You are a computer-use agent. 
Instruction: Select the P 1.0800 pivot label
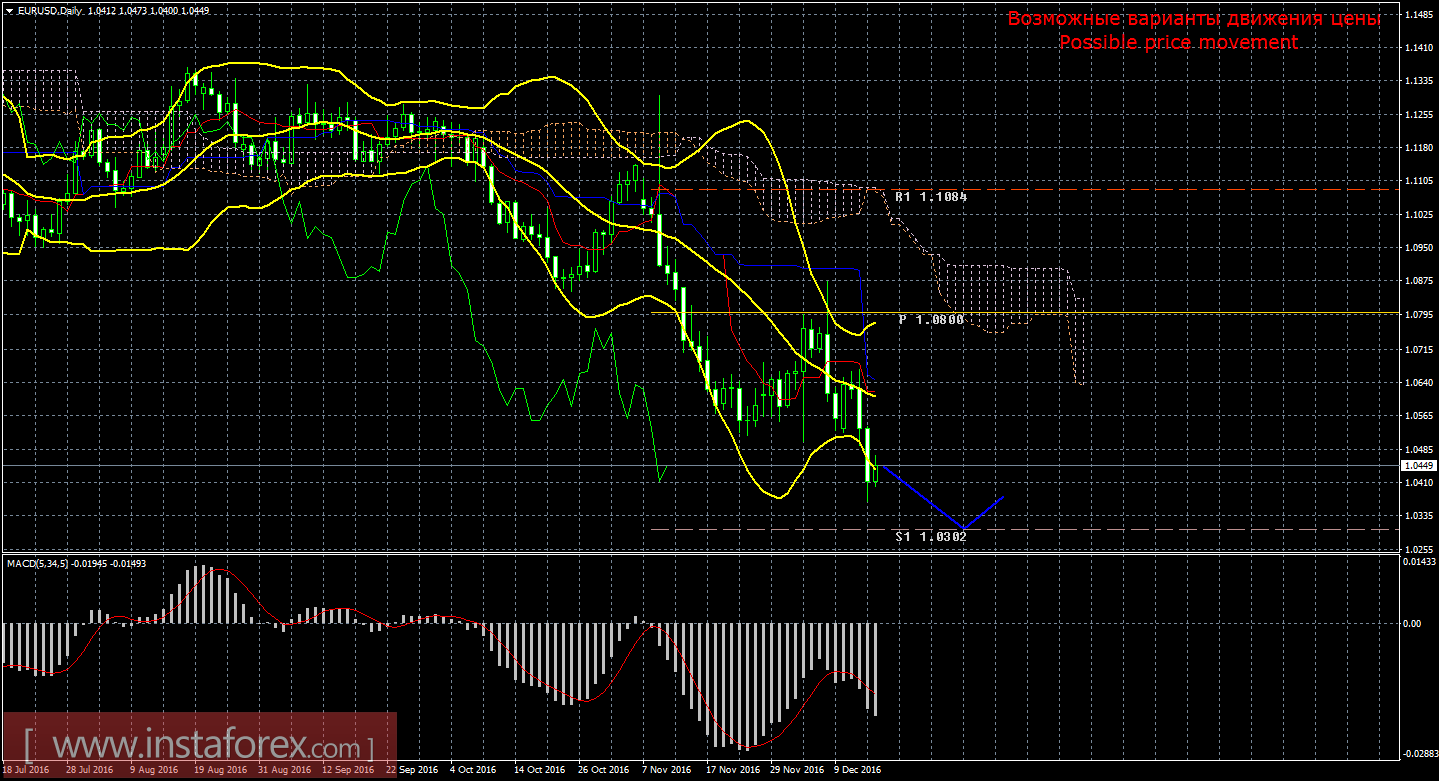pos(931,320)
